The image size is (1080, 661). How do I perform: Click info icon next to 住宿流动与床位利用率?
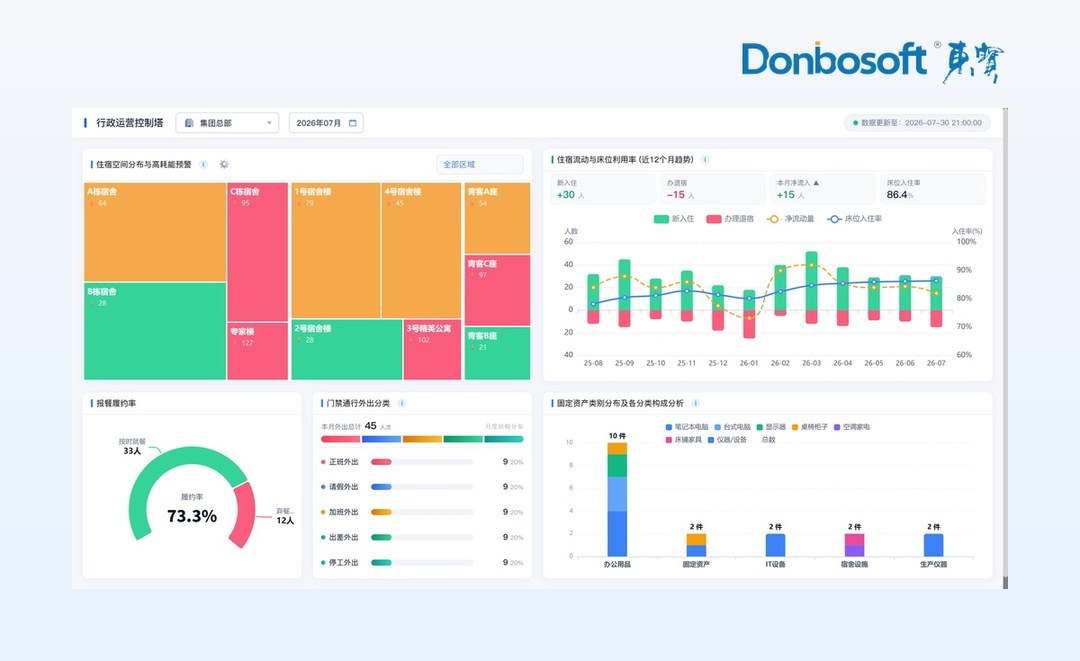(705, 160)
